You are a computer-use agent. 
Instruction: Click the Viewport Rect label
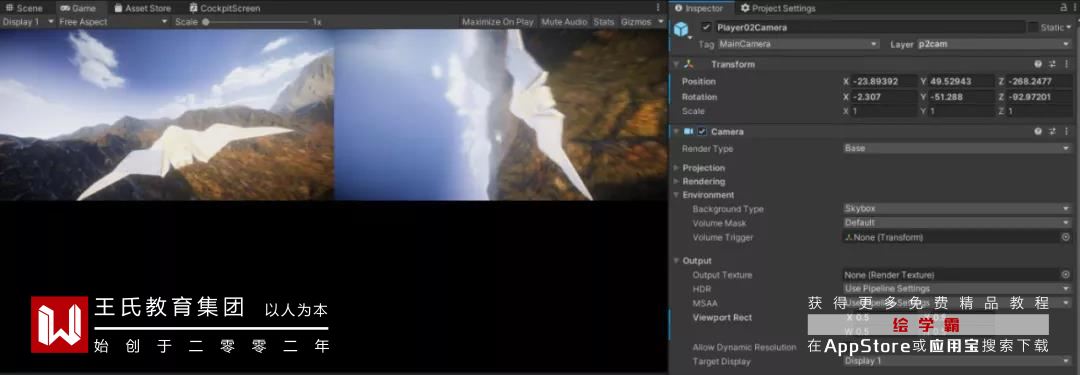coord(722,318)
